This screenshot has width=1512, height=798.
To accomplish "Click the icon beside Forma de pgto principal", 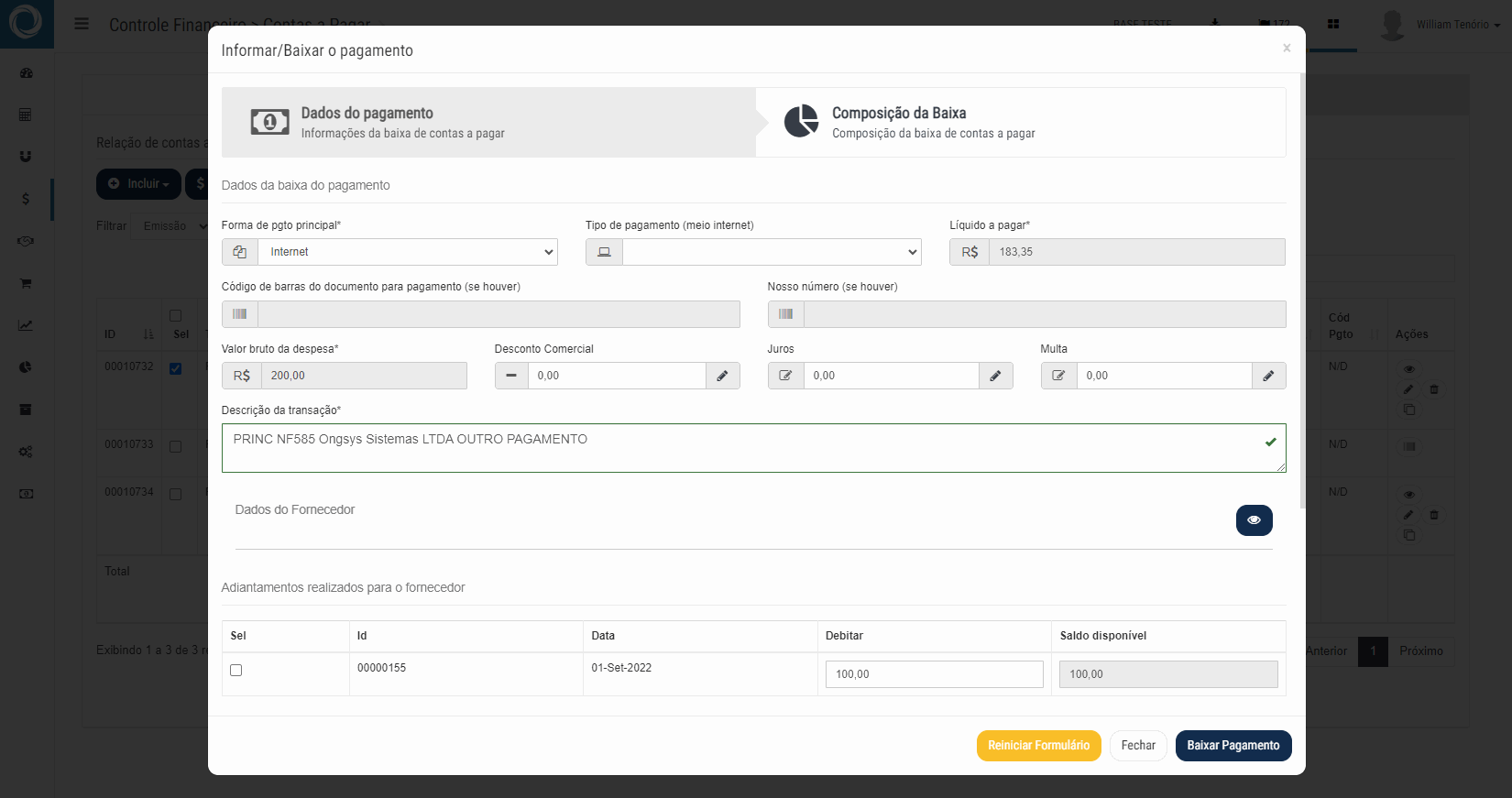I will point(239,252).
